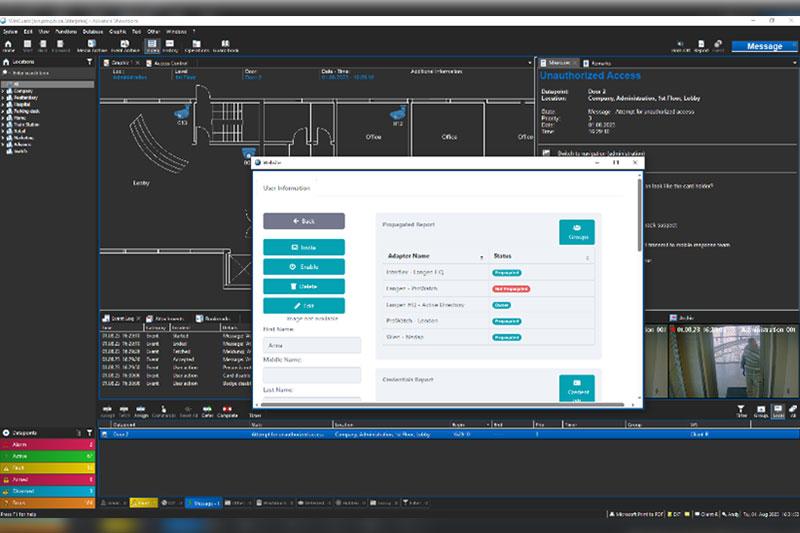Click the Delete user button

click(303, 286)
